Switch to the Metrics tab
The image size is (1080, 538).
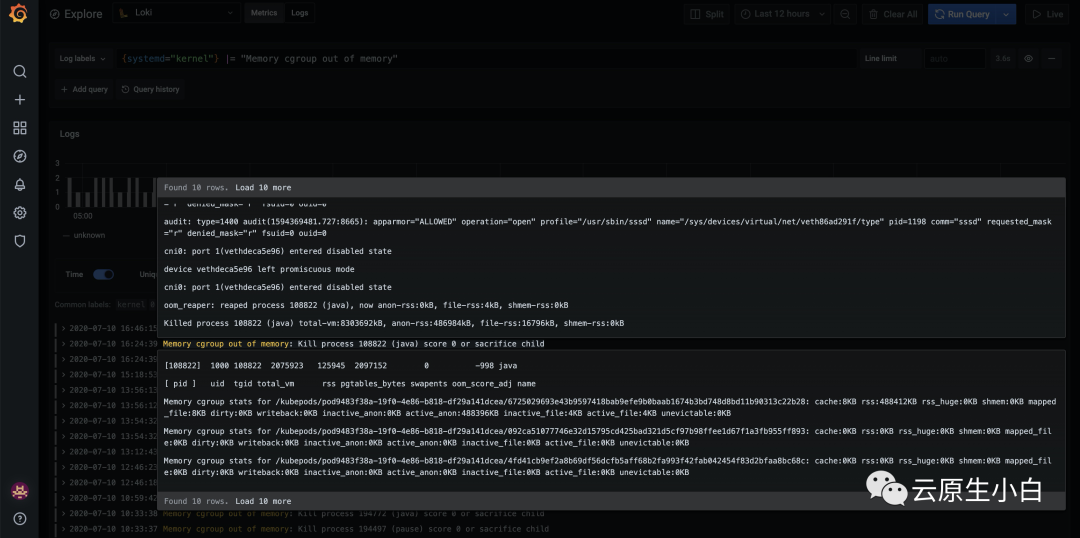pos(264,14)
